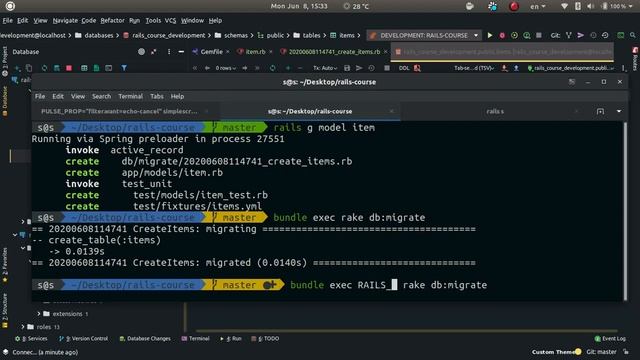Click the circular target icon in Database header
The image size is (640, 360).
(141, 52)
